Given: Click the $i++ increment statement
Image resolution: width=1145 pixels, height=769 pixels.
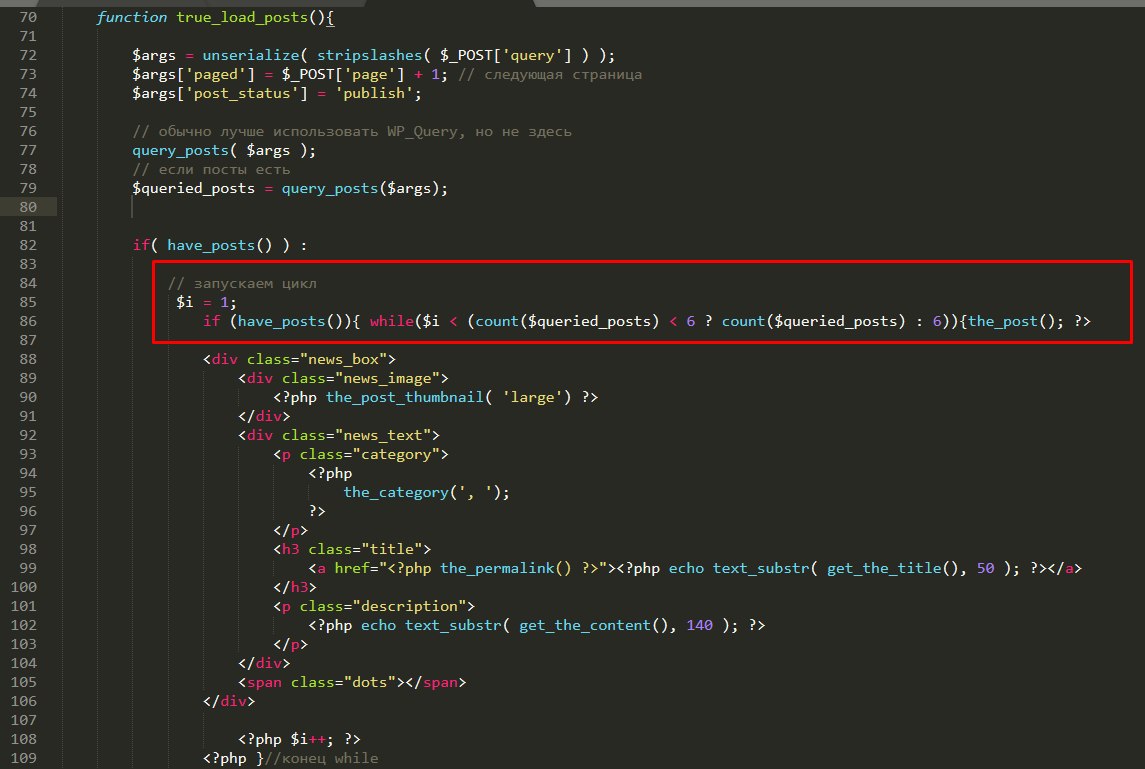Looking at the screenshot, I should click(x=312, y=739).
